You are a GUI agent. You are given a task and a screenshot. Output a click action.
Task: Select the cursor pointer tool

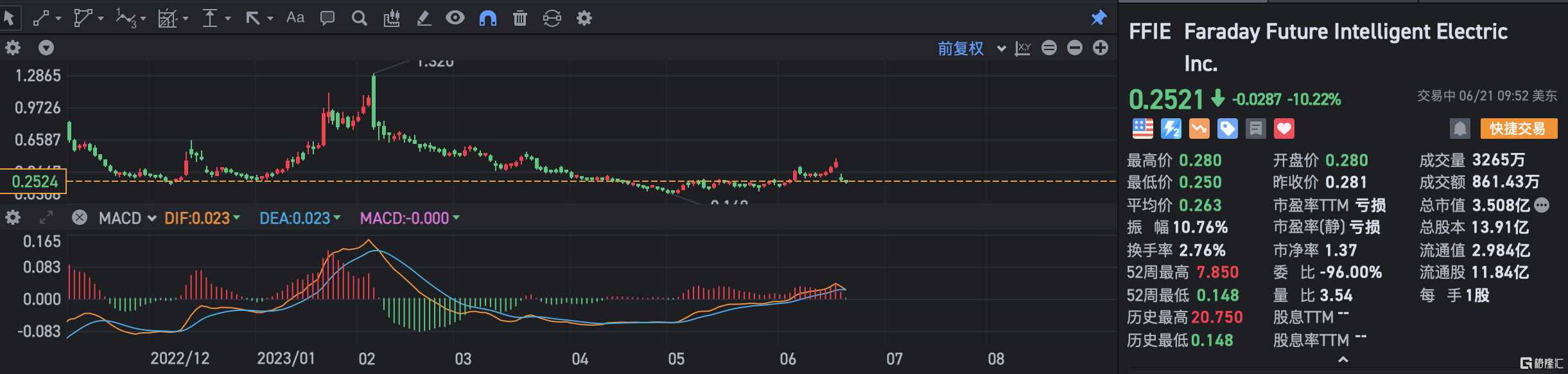pyautogui.click(x=9, y=18)
